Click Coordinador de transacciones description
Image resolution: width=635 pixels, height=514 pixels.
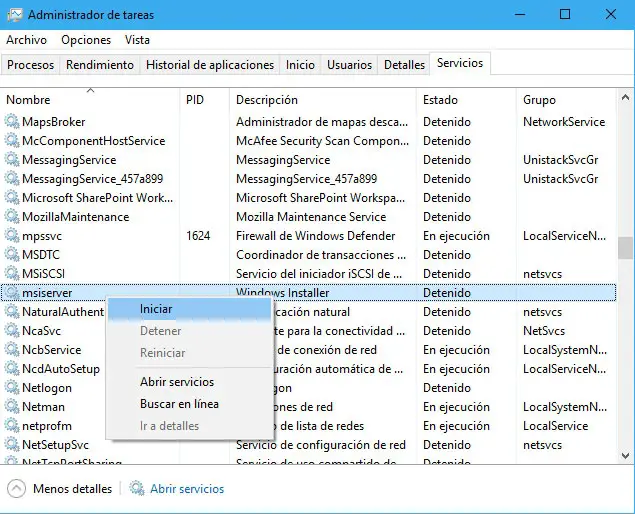321,255
